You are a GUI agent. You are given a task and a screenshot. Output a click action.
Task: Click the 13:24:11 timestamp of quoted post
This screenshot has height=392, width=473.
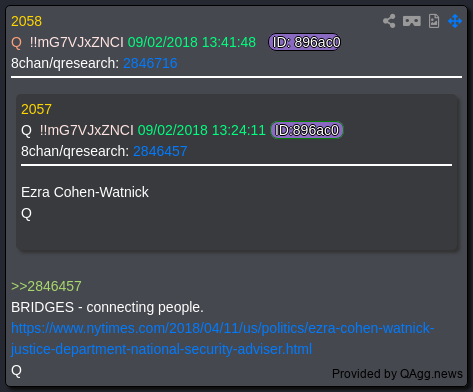click(239, 130)
